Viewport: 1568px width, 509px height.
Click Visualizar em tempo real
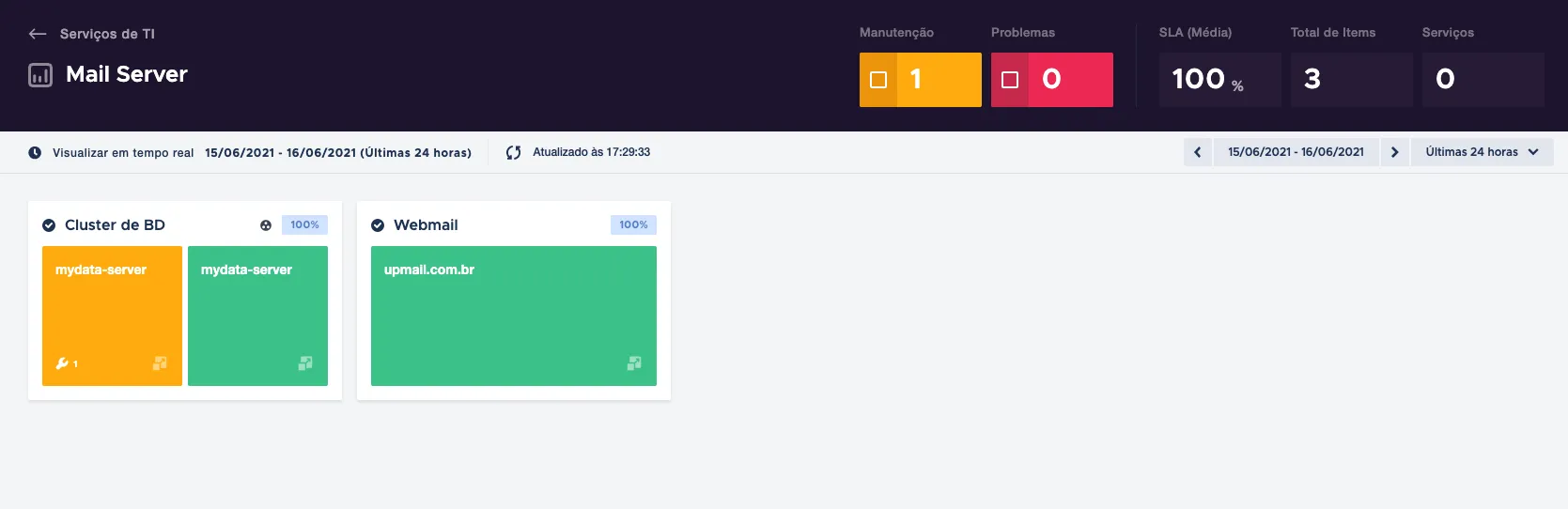[123, 152]
